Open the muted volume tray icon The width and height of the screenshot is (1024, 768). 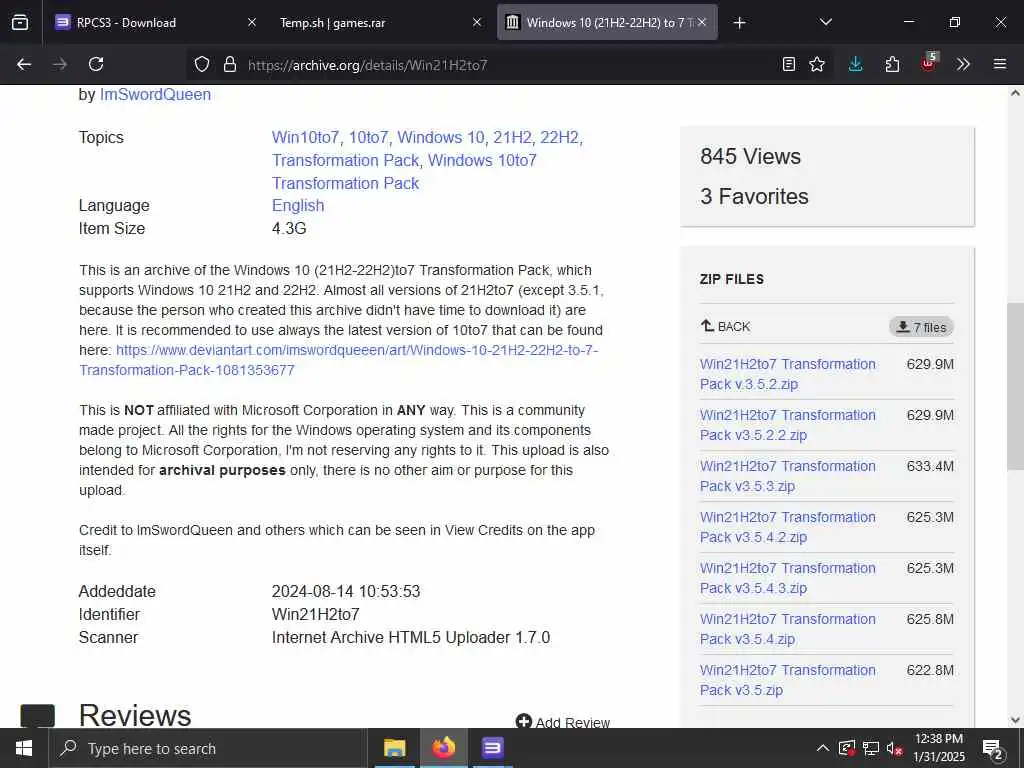[x=895, y=748]
